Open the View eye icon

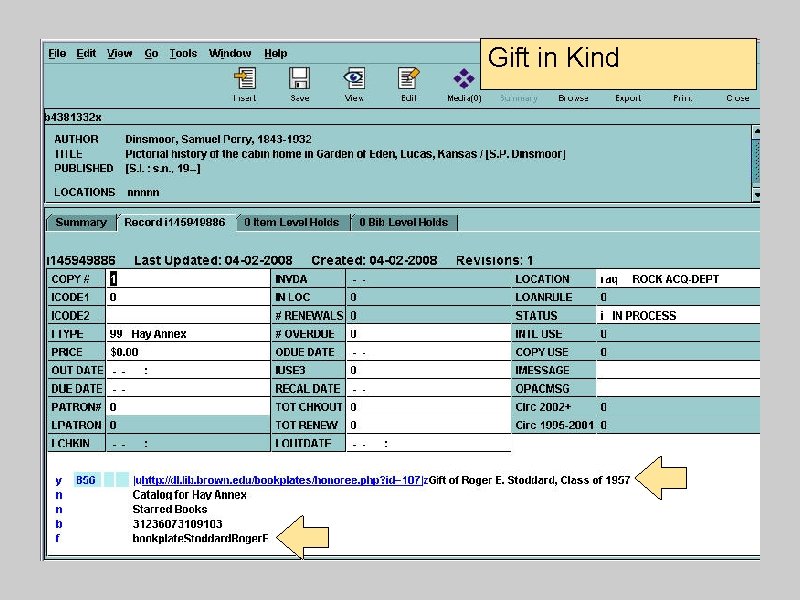[x=354, y=79]
